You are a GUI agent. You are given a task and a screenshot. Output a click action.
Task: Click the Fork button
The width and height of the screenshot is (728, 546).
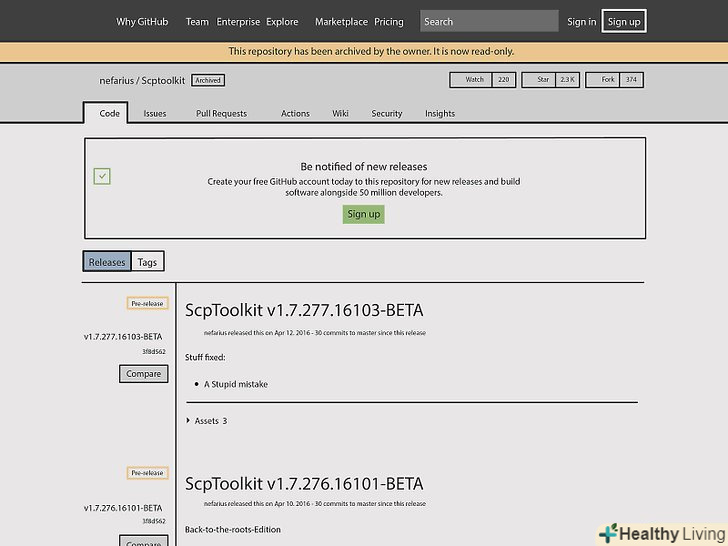[608, 80]
